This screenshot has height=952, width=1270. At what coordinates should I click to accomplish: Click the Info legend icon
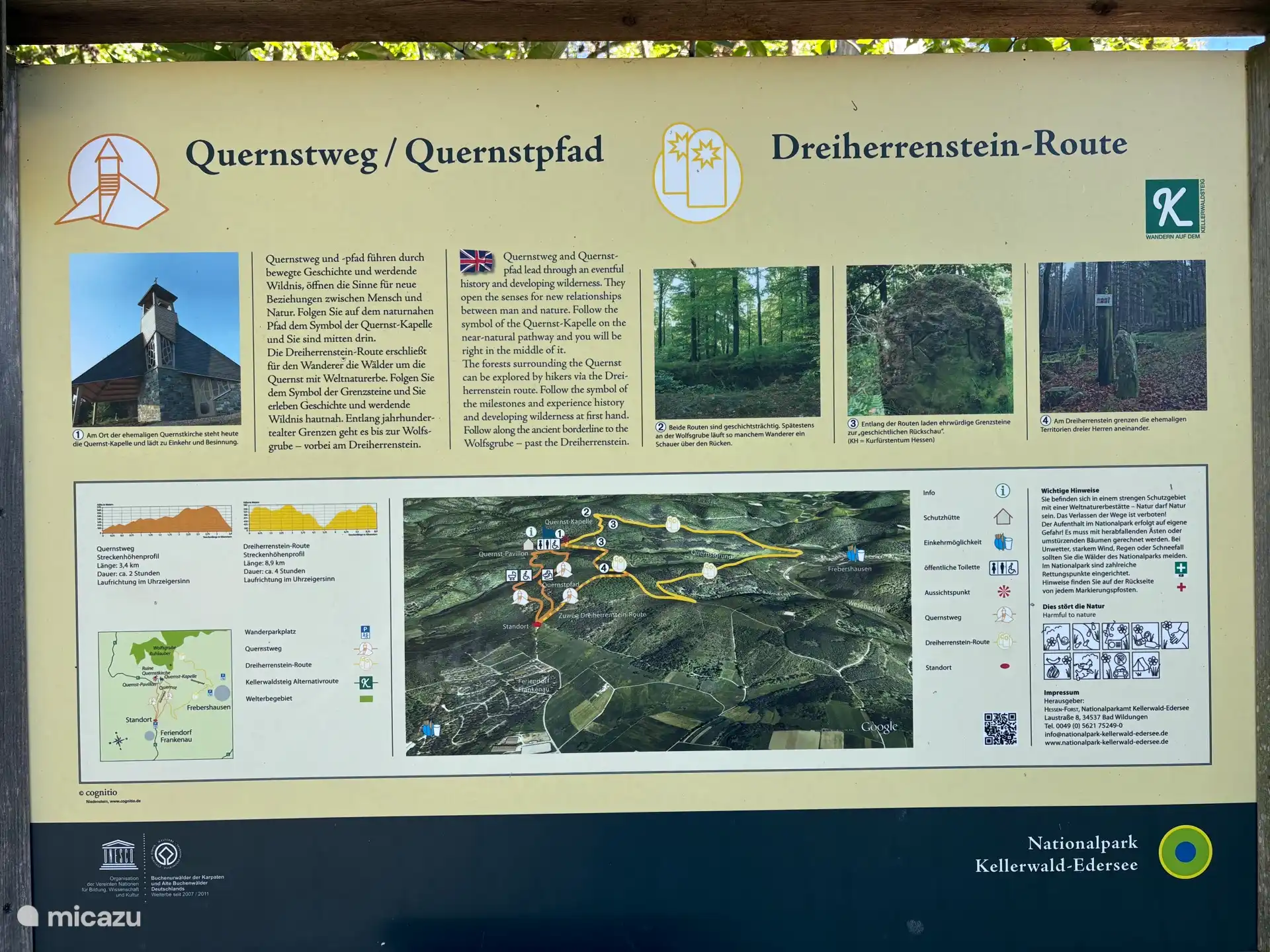(x=1003, y=491)
